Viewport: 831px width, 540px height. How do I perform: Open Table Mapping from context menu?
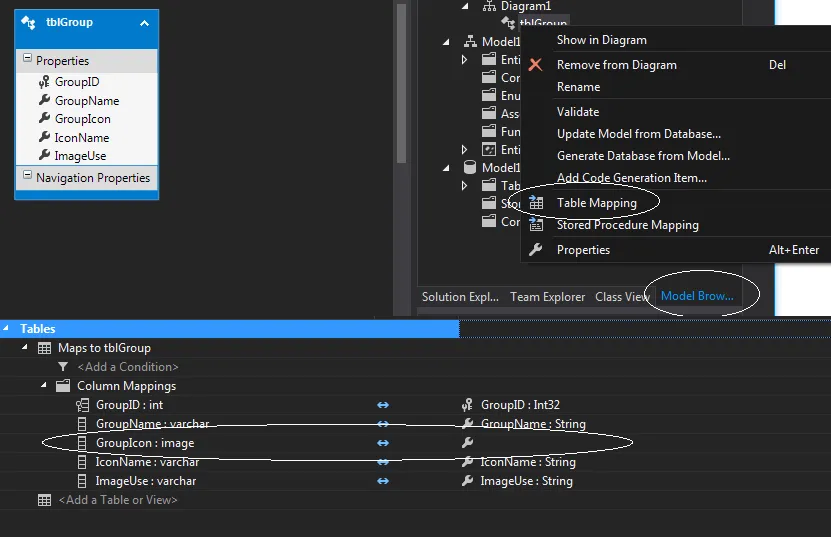click(x=596, y=203)
